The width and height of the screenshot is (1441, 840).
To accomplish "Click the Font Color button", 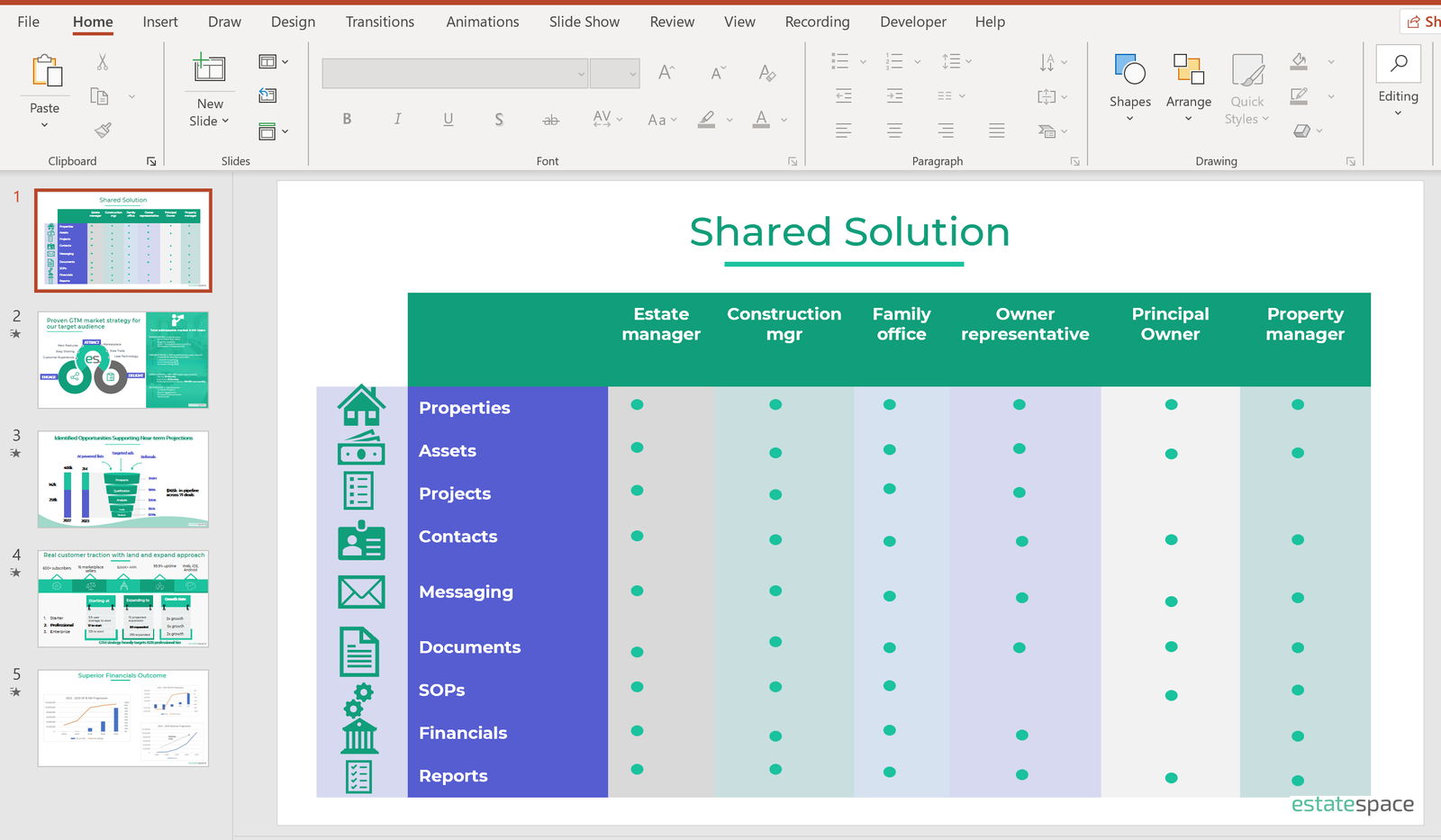I will [x=762, y=119].
